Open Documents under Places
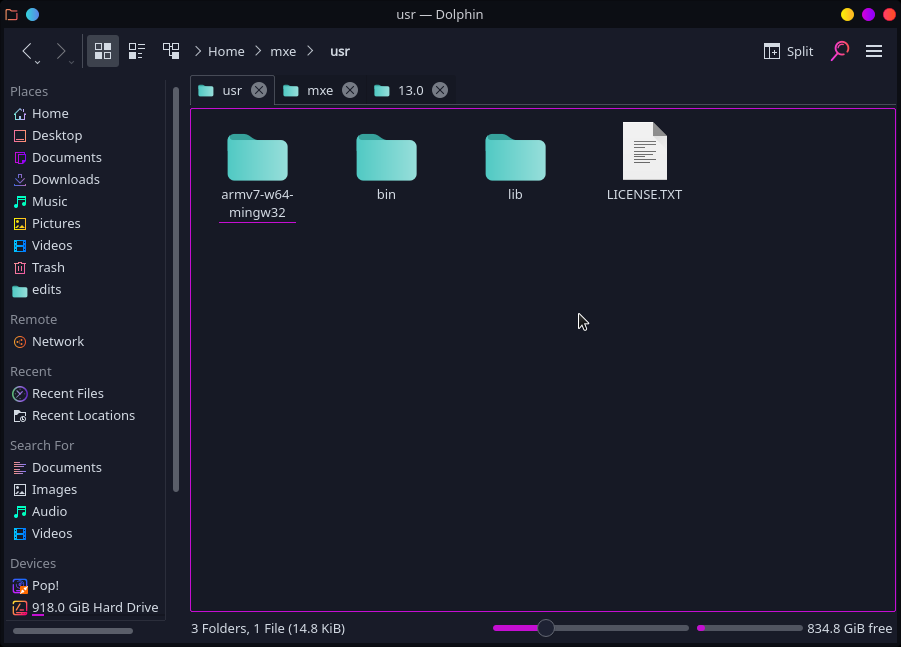 [85, 157]
